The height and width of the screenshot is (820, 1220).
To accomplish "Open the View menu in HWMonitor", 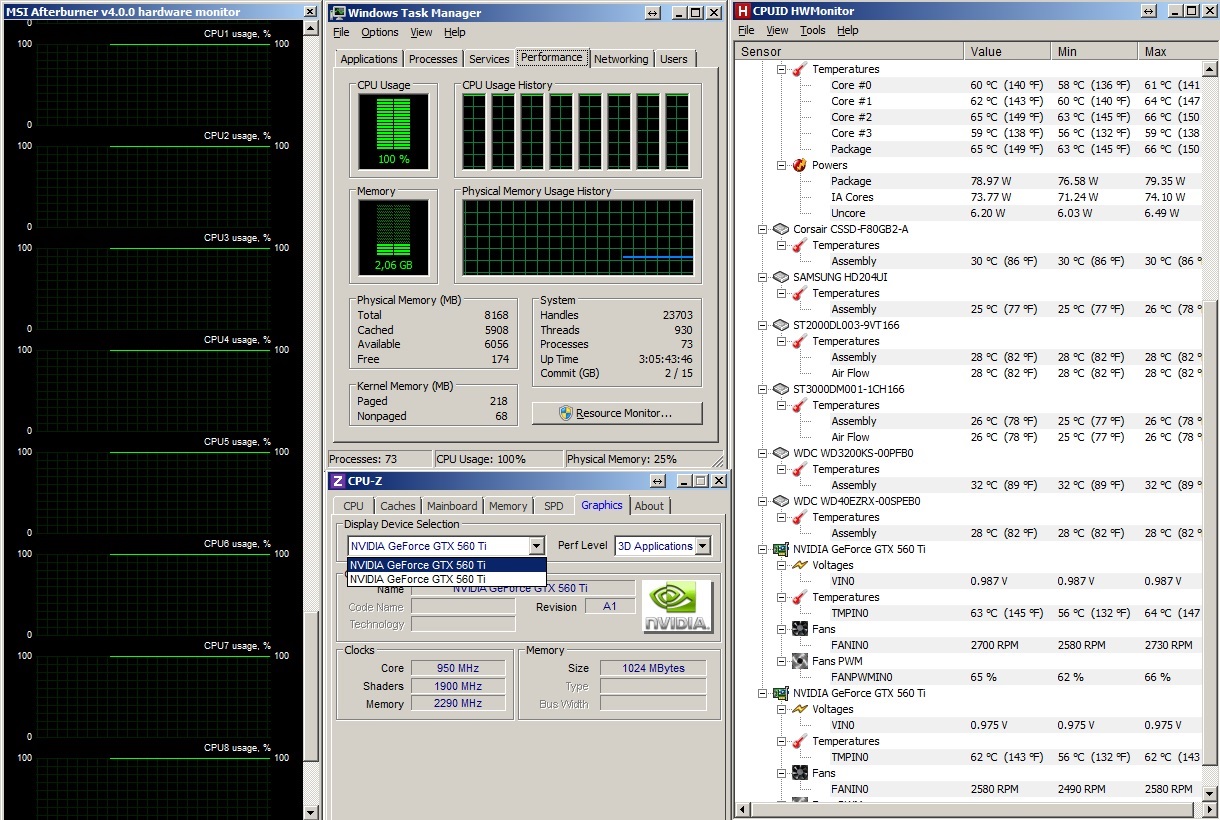I will click(x=777, y=30).
